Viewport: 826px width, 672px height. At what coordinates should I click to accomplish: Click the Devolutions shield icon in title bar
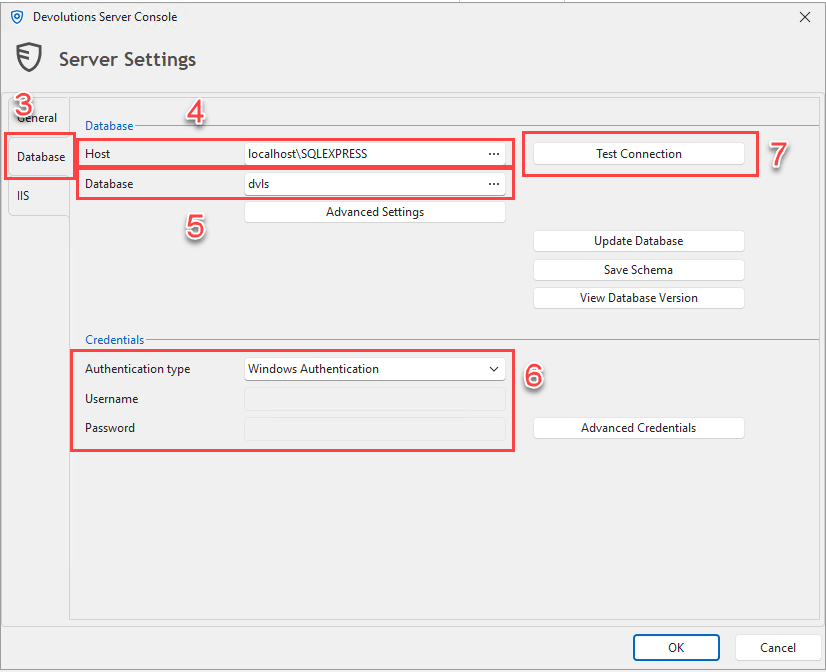(17, 17)
